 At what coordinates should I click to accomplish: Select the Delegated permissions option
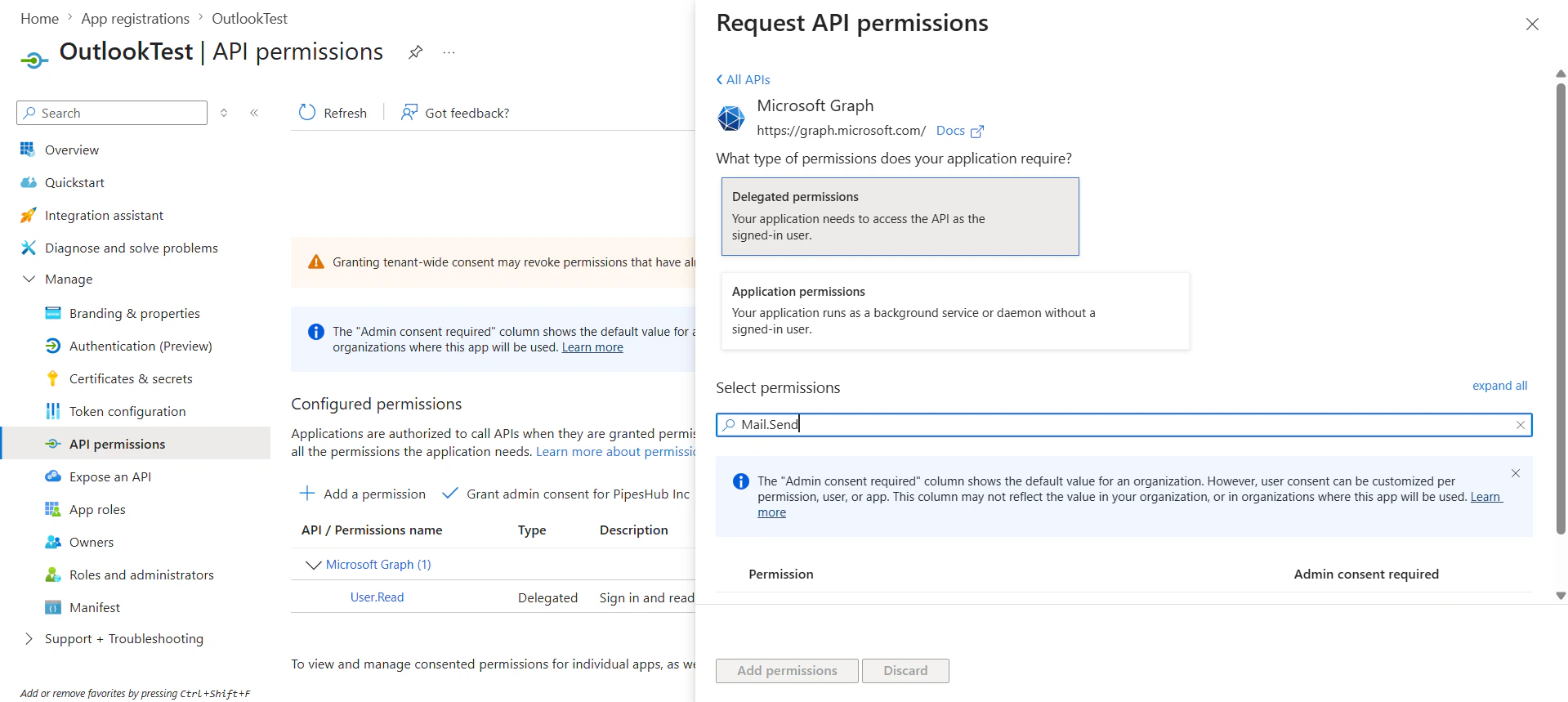pos(900,216)
